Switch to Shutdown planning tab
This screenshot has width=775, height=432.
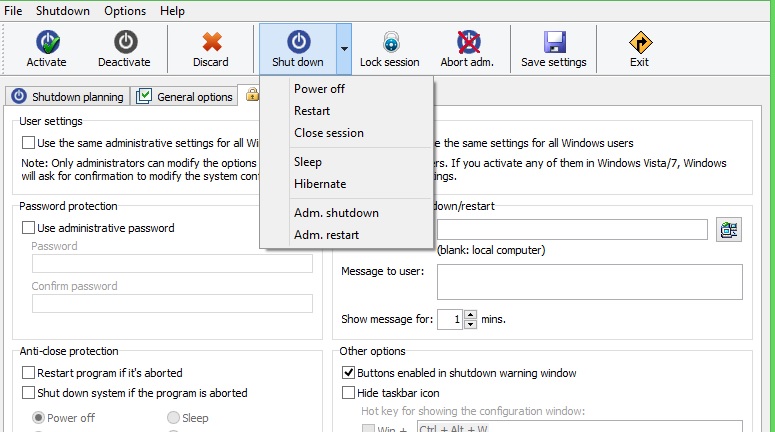68,96
